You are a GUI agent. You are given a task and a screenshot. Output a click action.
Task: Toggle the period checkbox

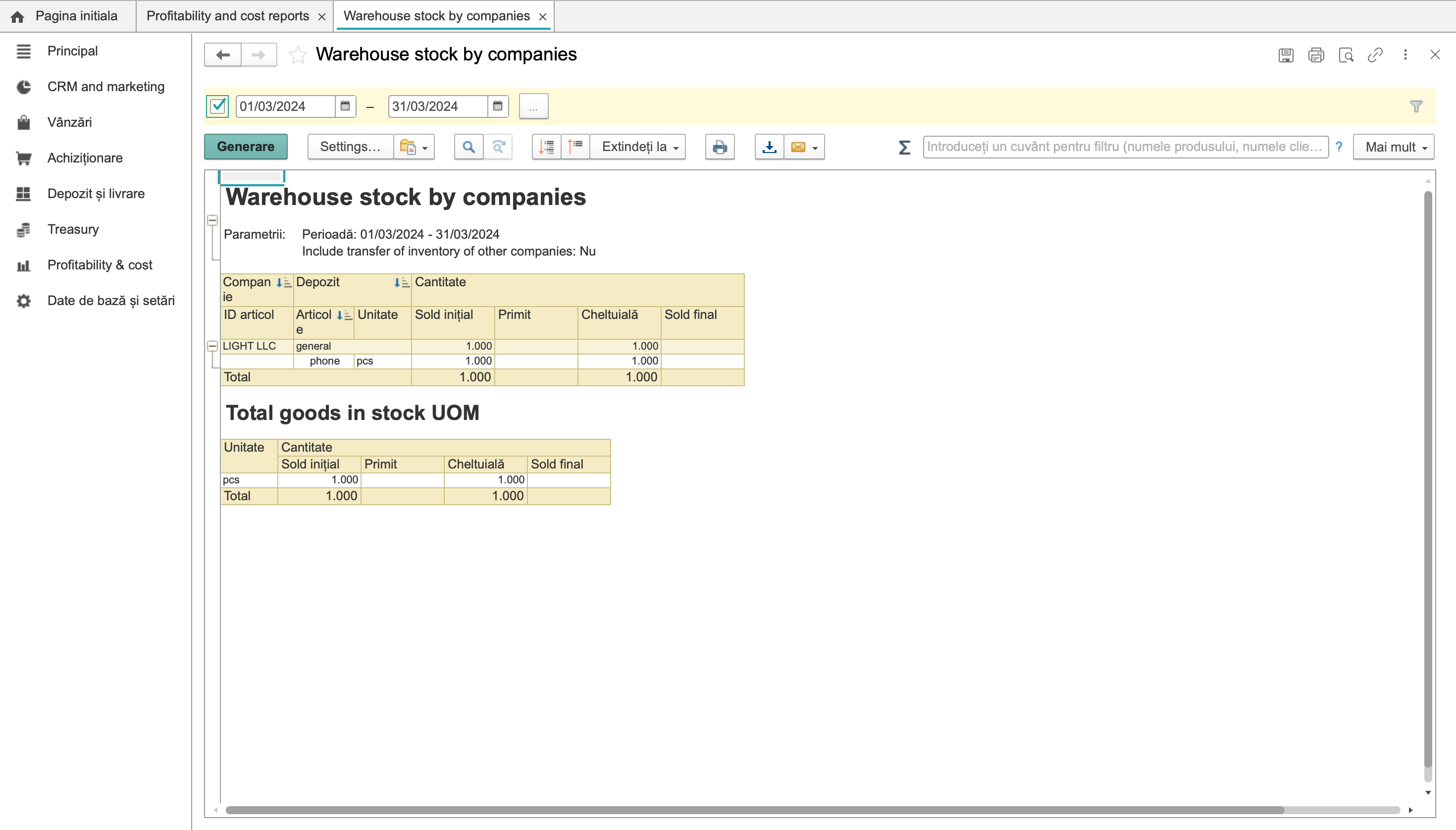pyautogui.click(x=217, y=106)
